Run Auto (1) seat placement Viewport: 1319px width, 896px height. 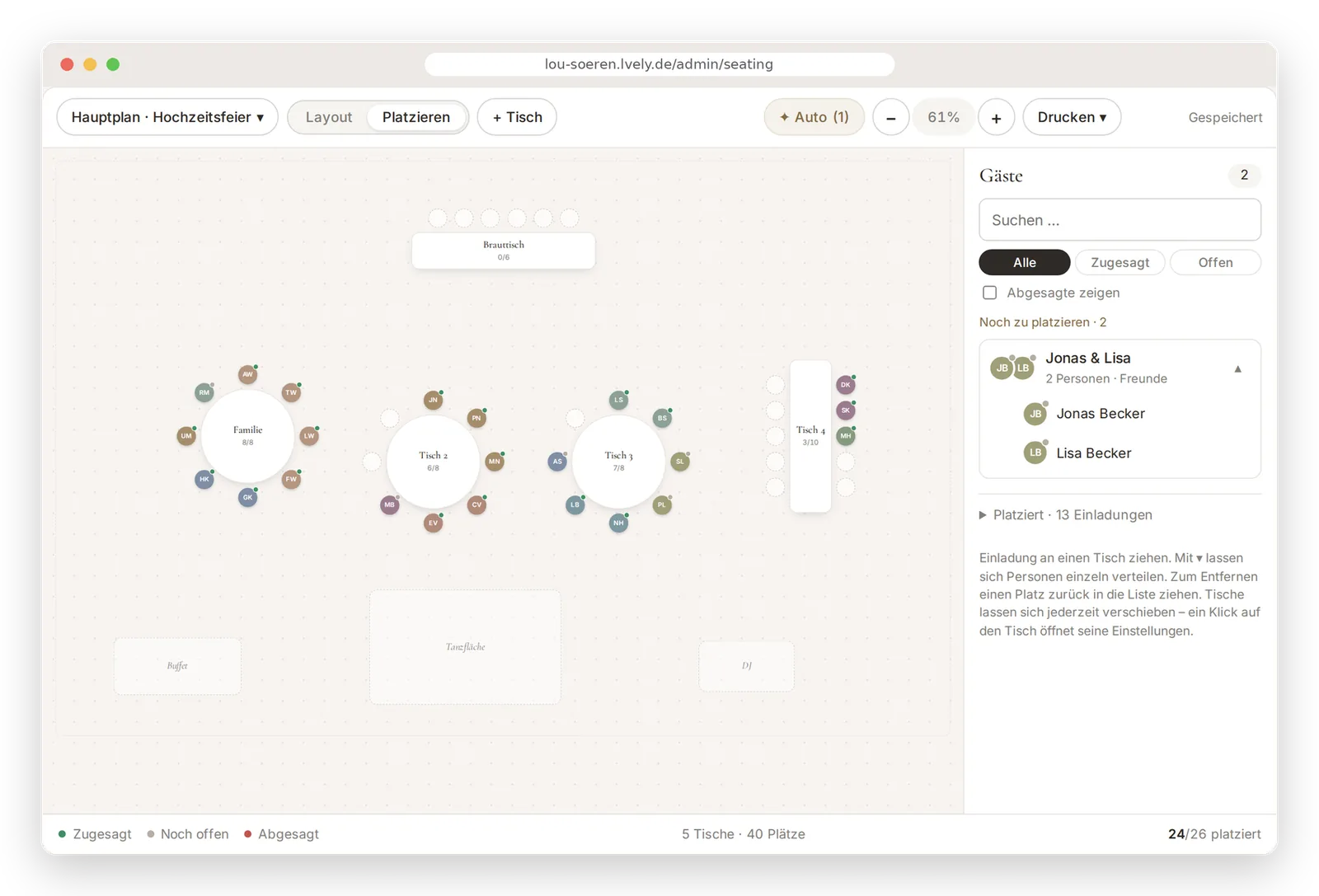pyautogui.click(x=814, y=117)
